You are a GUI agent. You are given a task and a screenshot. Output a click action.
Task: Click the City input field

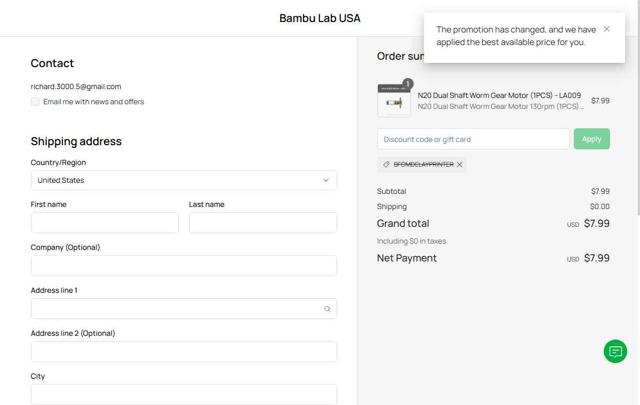[x=183, y=394]
